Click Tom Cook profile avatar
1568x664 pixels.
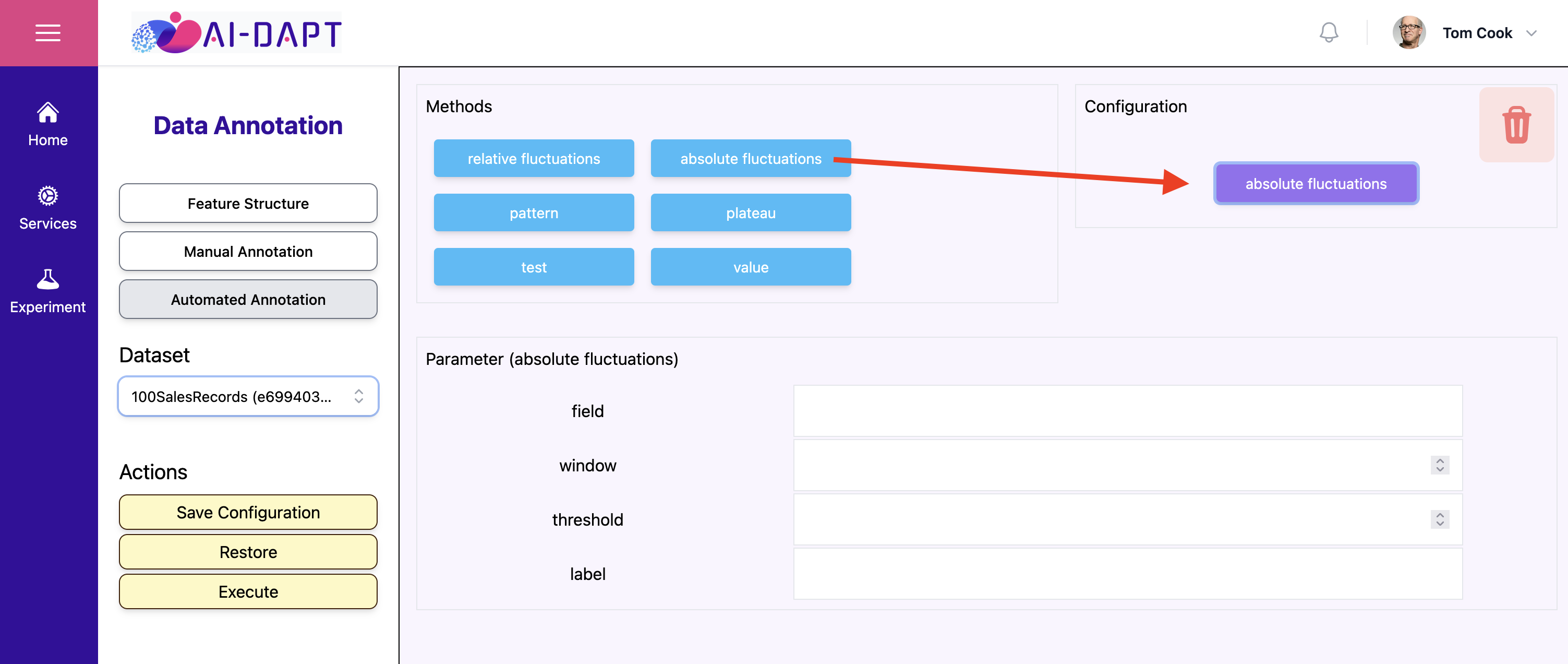1409,33
